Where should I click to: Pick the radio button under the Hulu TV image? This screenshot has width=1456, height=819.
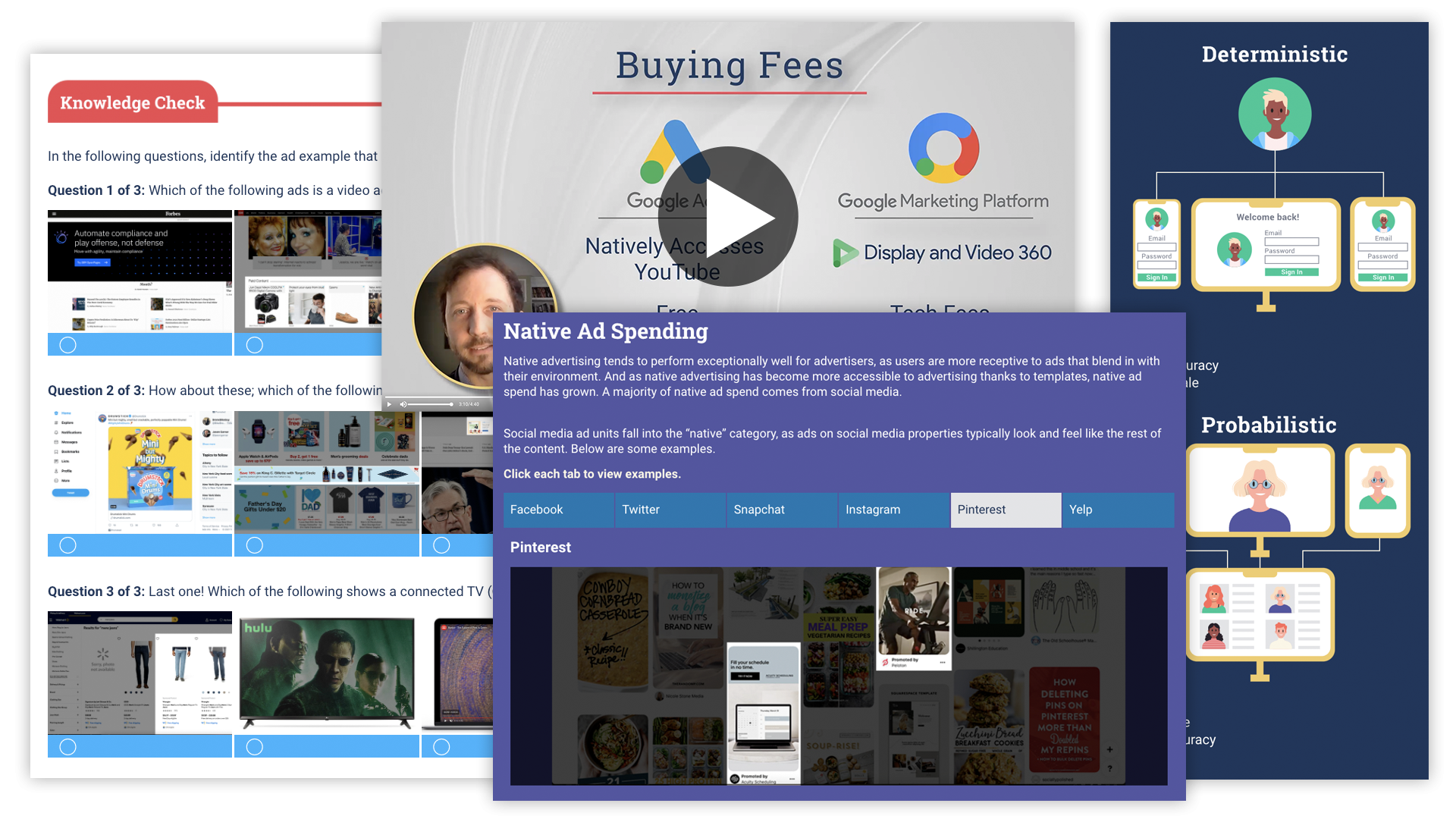255,747
